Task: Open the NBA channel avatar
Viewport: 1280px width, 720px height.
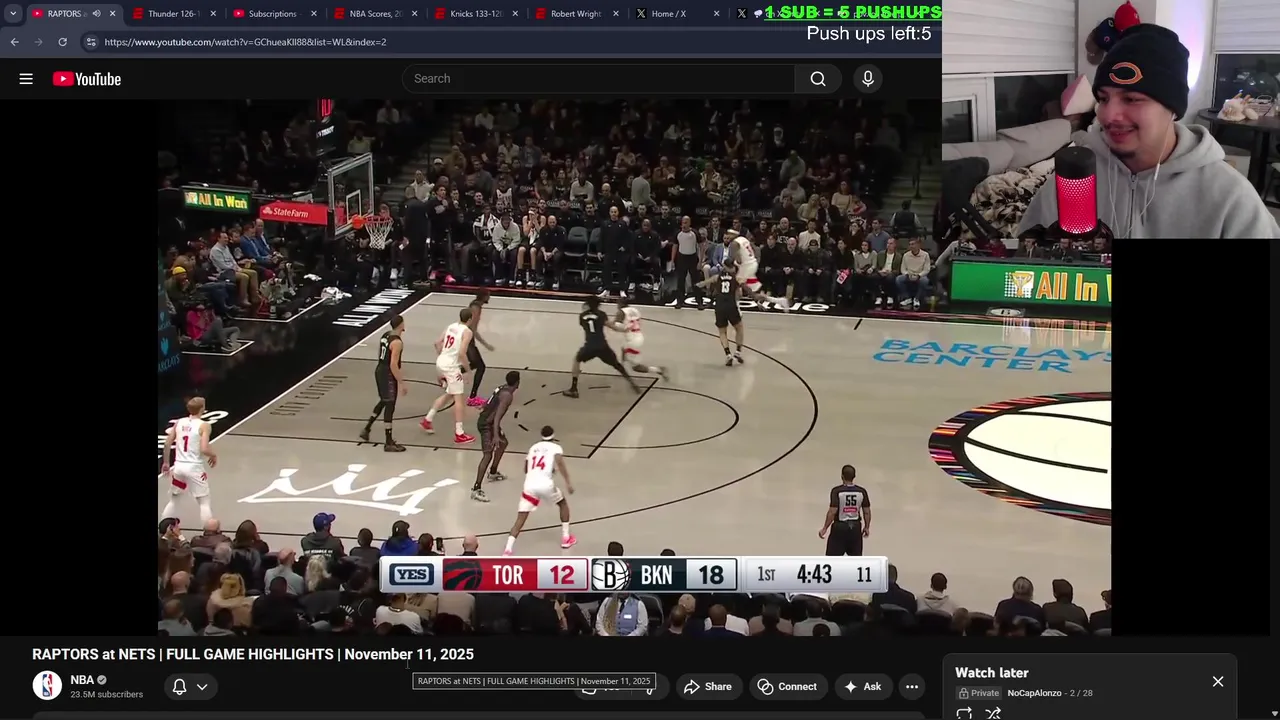Action: 47,685
